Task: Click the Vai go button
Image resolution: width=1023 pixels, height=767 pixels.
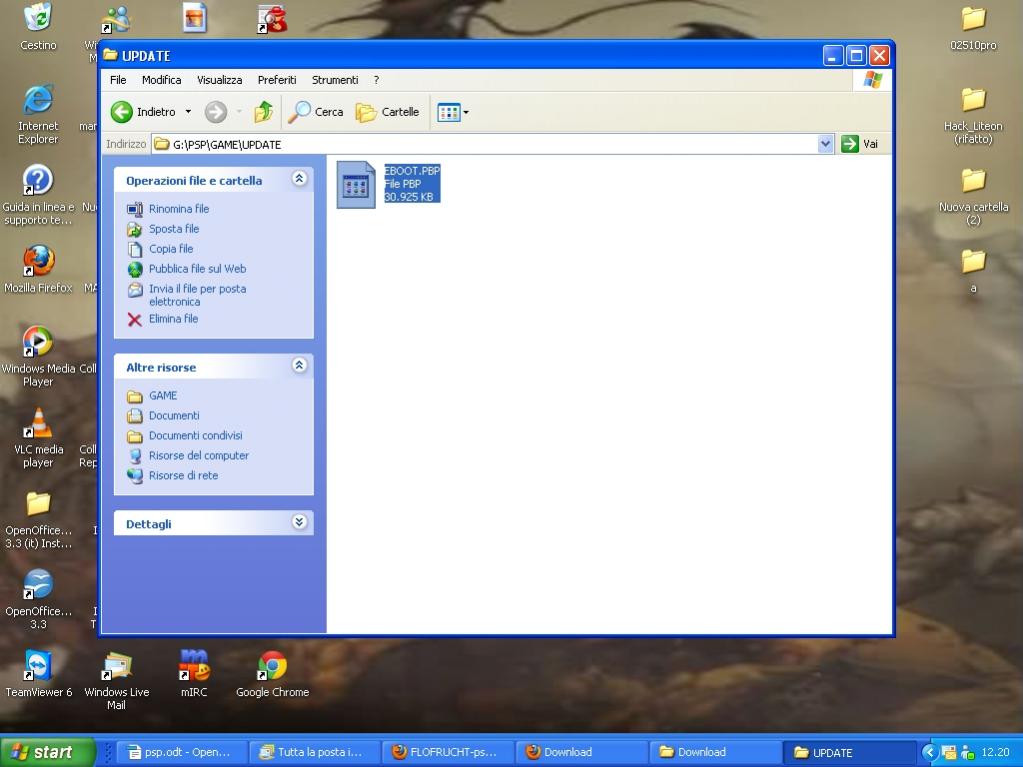Action: (x=861, y=144)
